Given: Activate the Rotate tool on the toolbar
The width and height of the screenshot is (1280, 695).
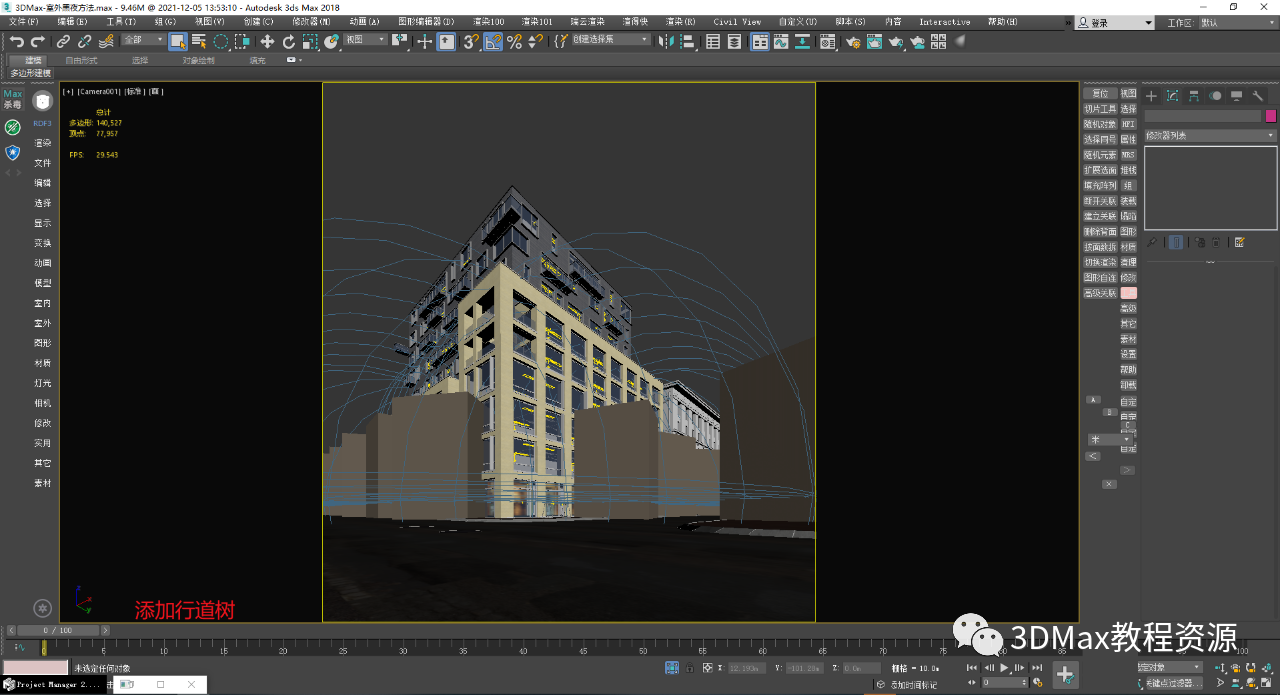Looking at the screenshot, I should [289, 41].
